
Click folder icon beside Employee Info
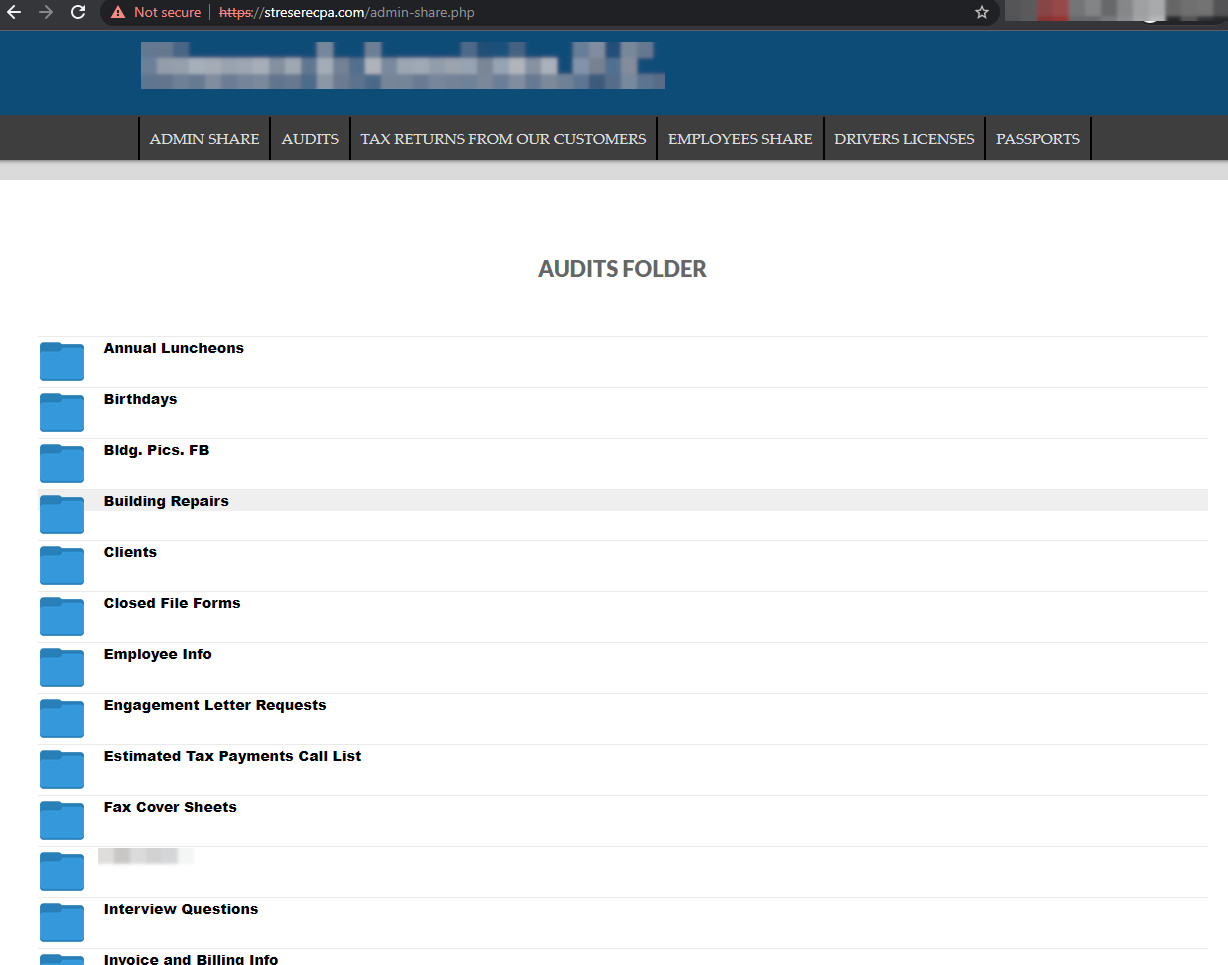tap(62, 667)
